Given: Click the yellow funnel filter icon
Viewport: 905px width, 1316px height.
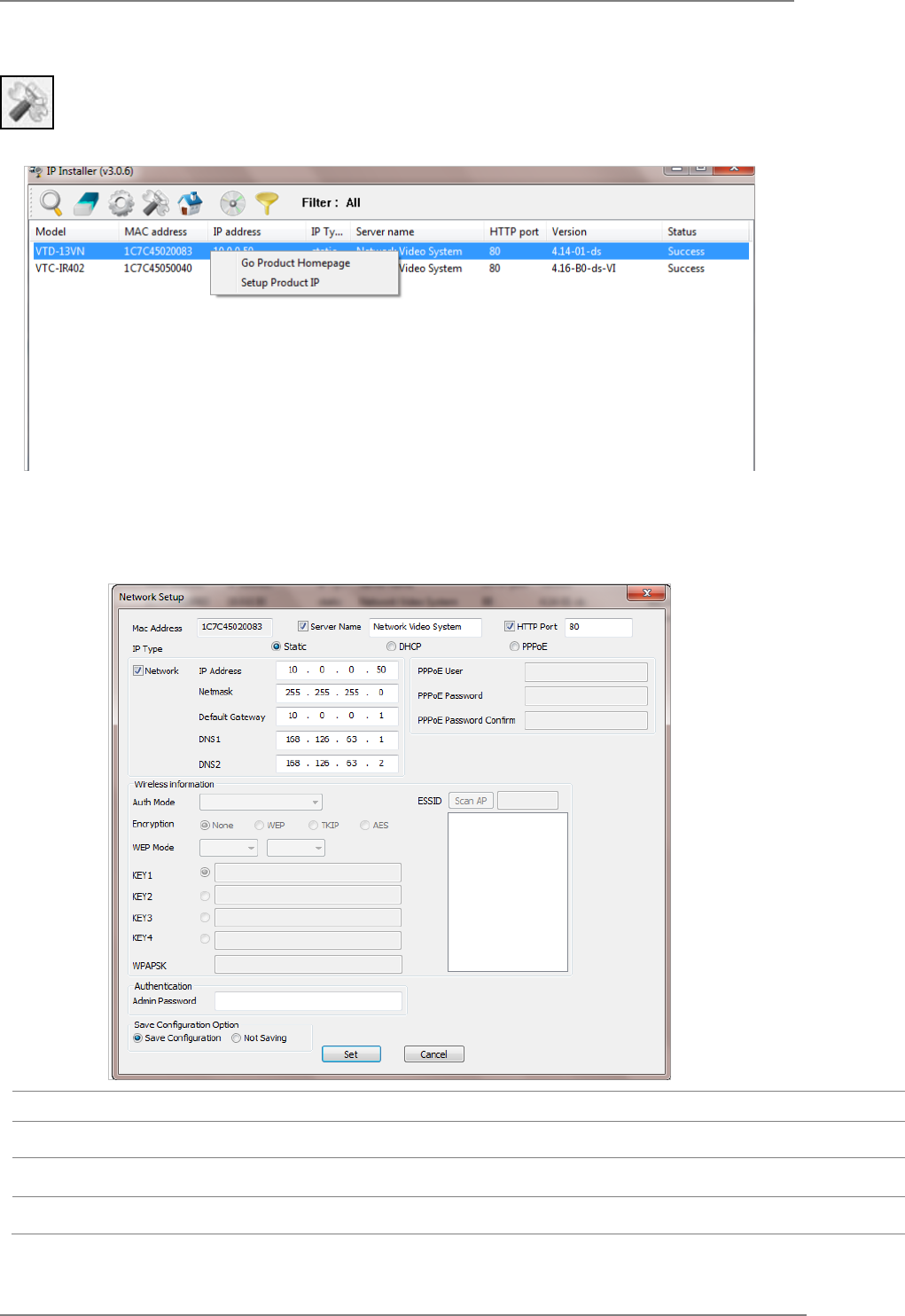Looking at the screenshot, I should point(267,203).
